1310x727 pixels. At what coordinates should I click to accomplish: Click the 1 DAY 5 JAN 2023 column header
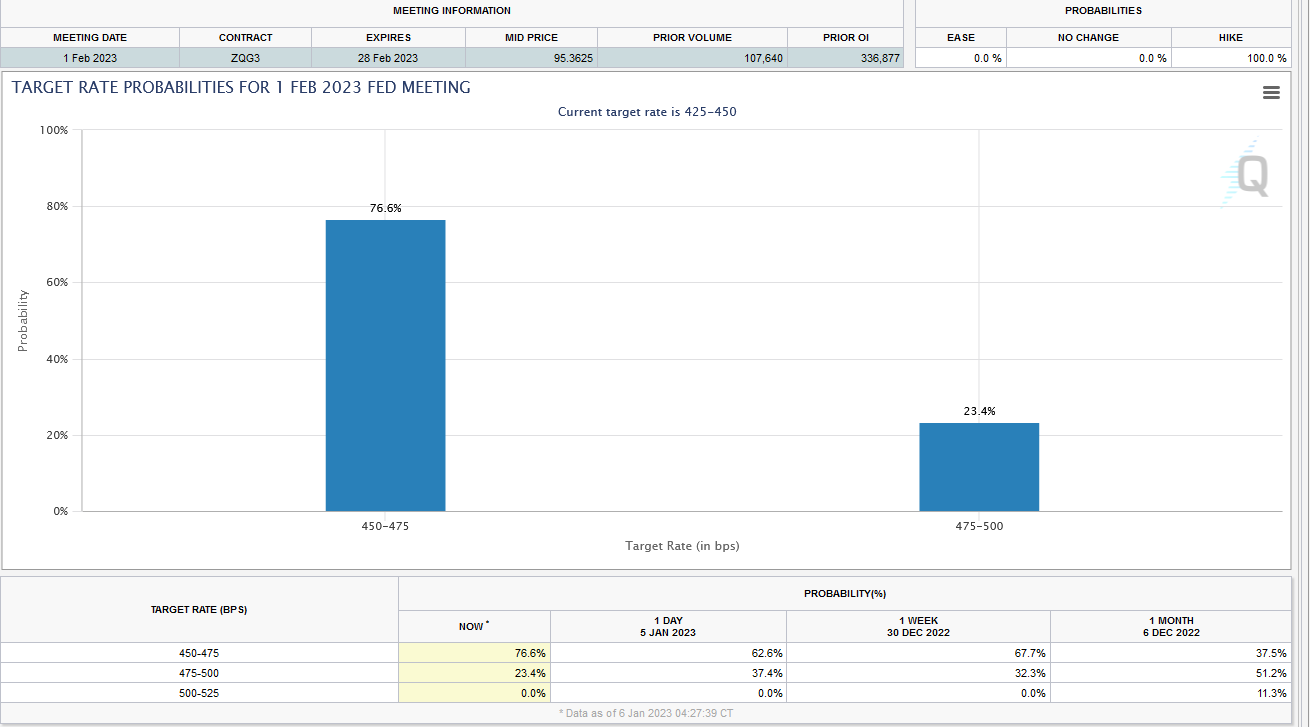pos(668,626)
